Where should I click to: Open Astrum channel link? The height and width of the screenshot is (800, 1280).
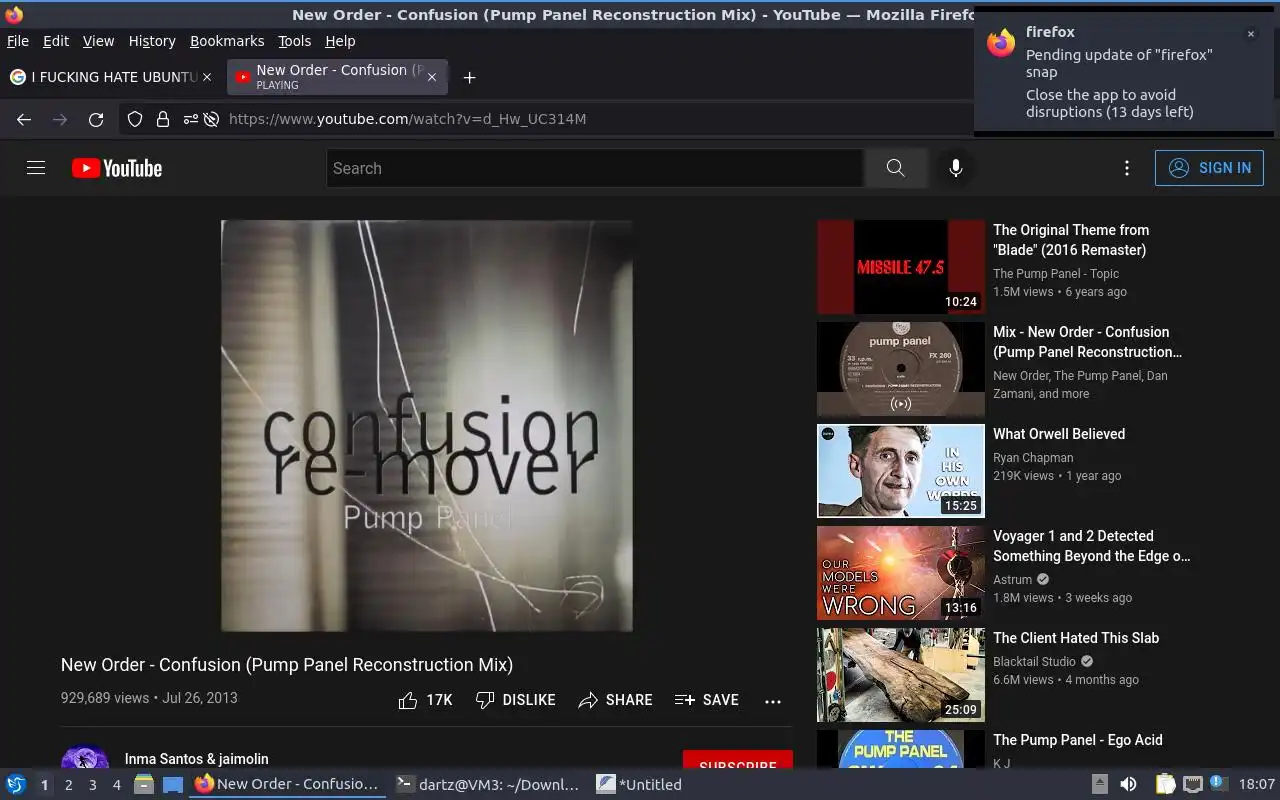pos(1013,580)
